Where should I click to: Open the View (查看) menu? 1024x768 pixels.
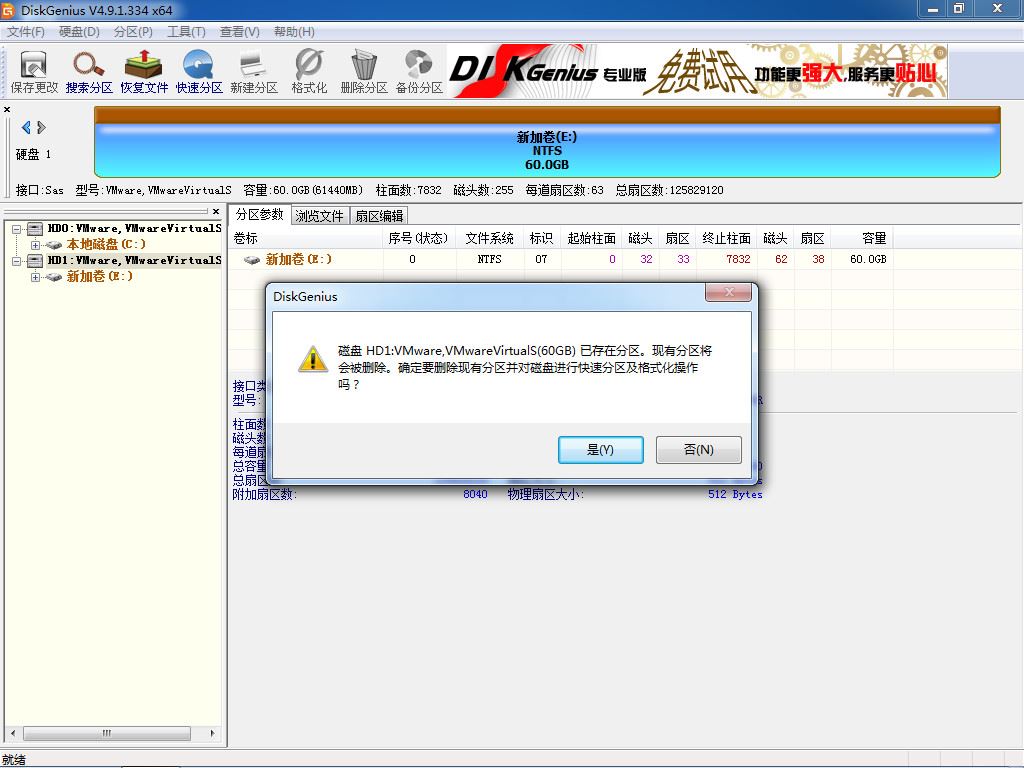[x=239, y=31]
